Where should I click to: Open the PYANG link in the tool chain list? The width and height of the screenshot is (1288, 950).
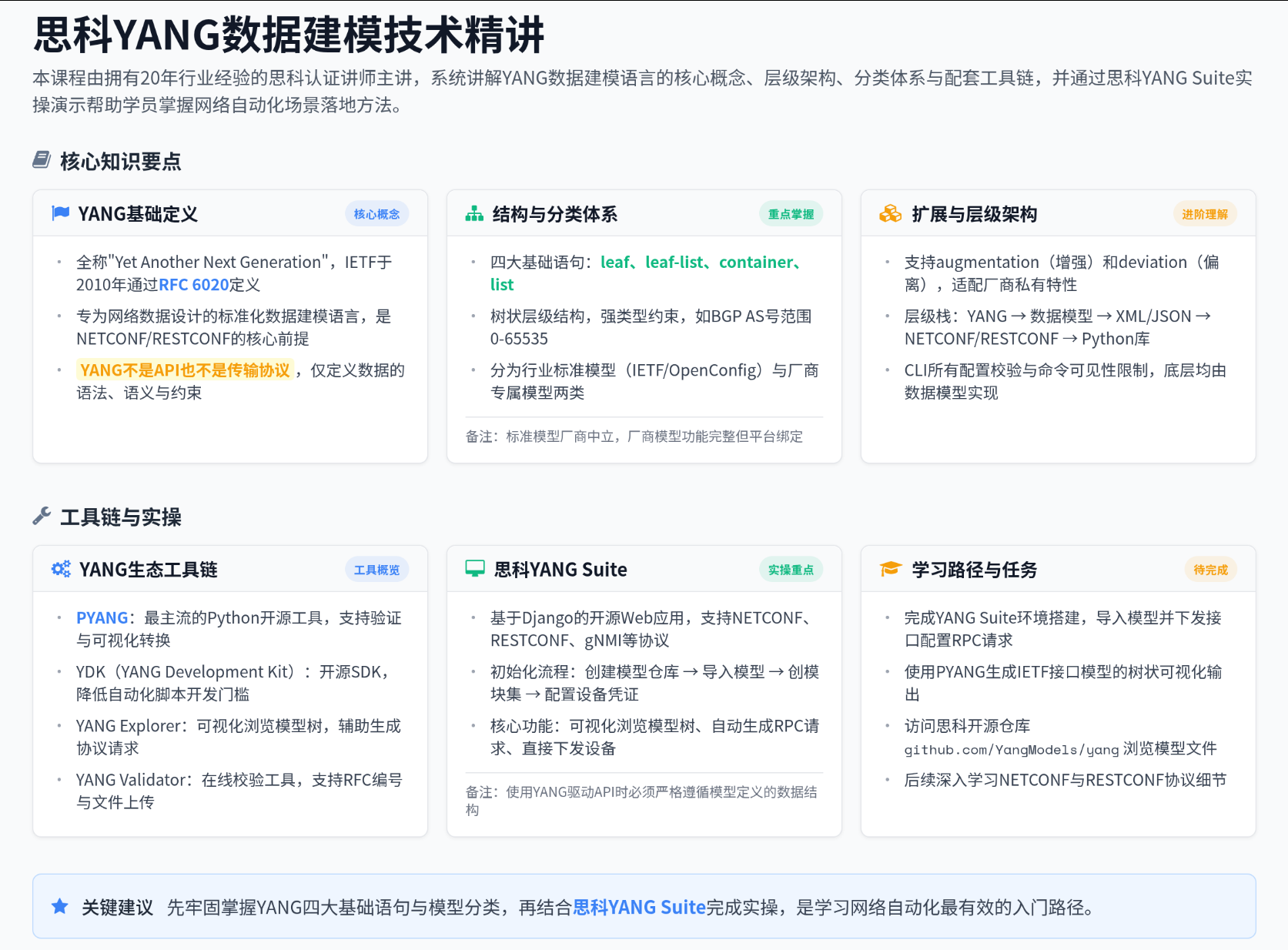[x=102, y=617]
